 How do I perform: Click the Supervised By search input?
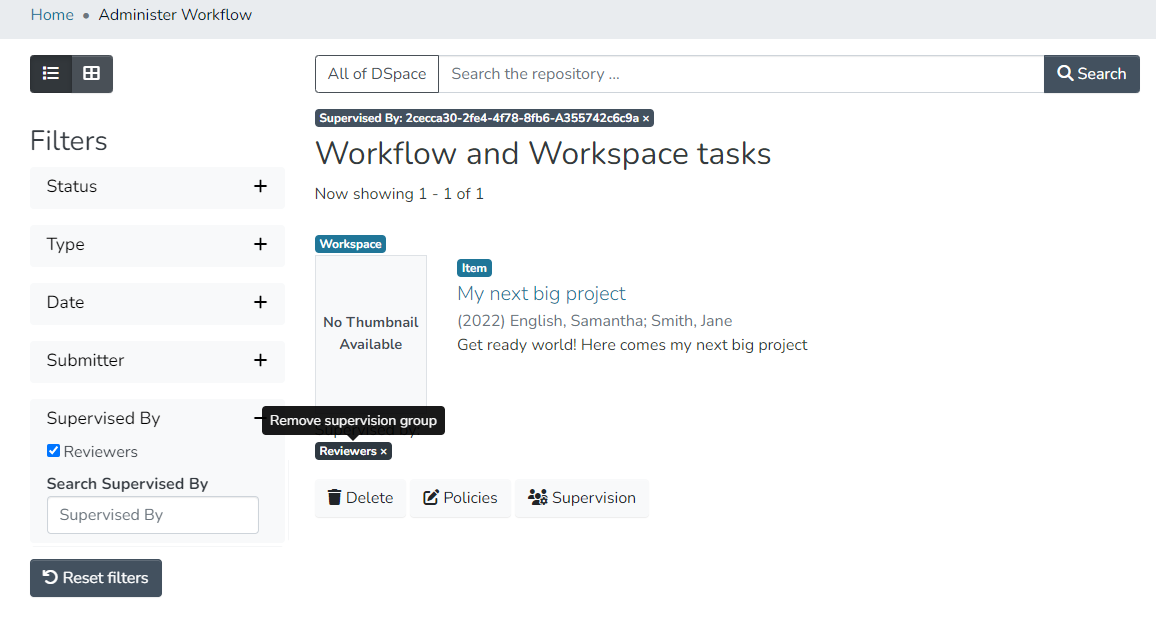click(153, 515)
